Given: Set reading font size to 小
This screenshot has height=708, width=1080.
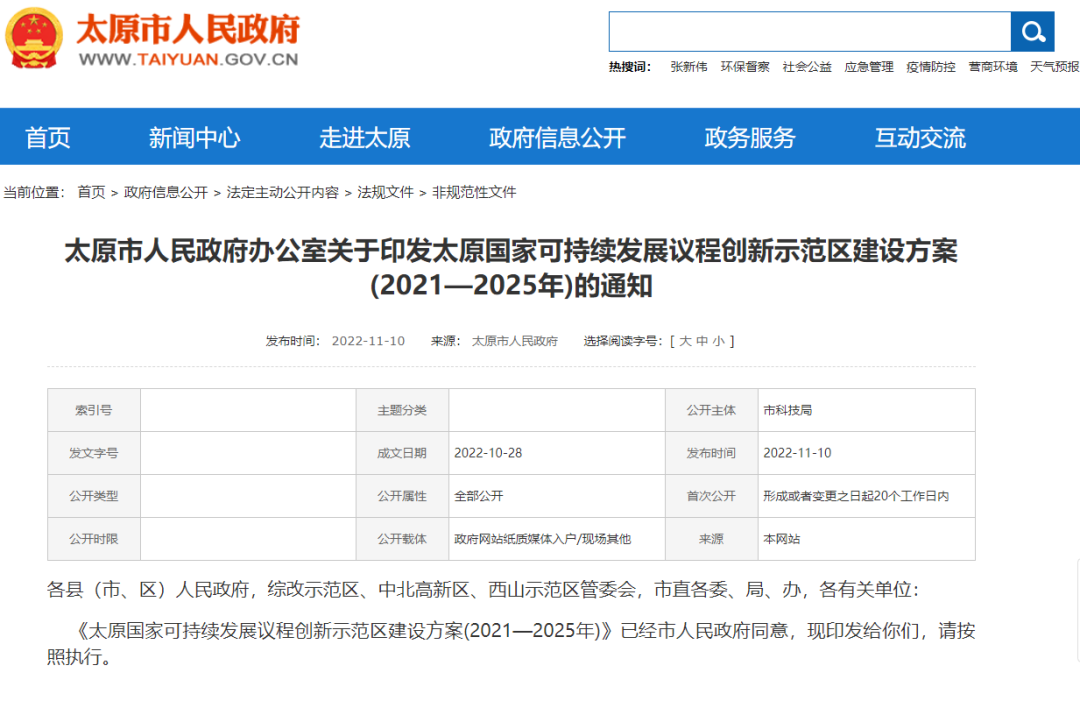Looking at the screenshot, I should pyautogui.click(x=718, y=341).
